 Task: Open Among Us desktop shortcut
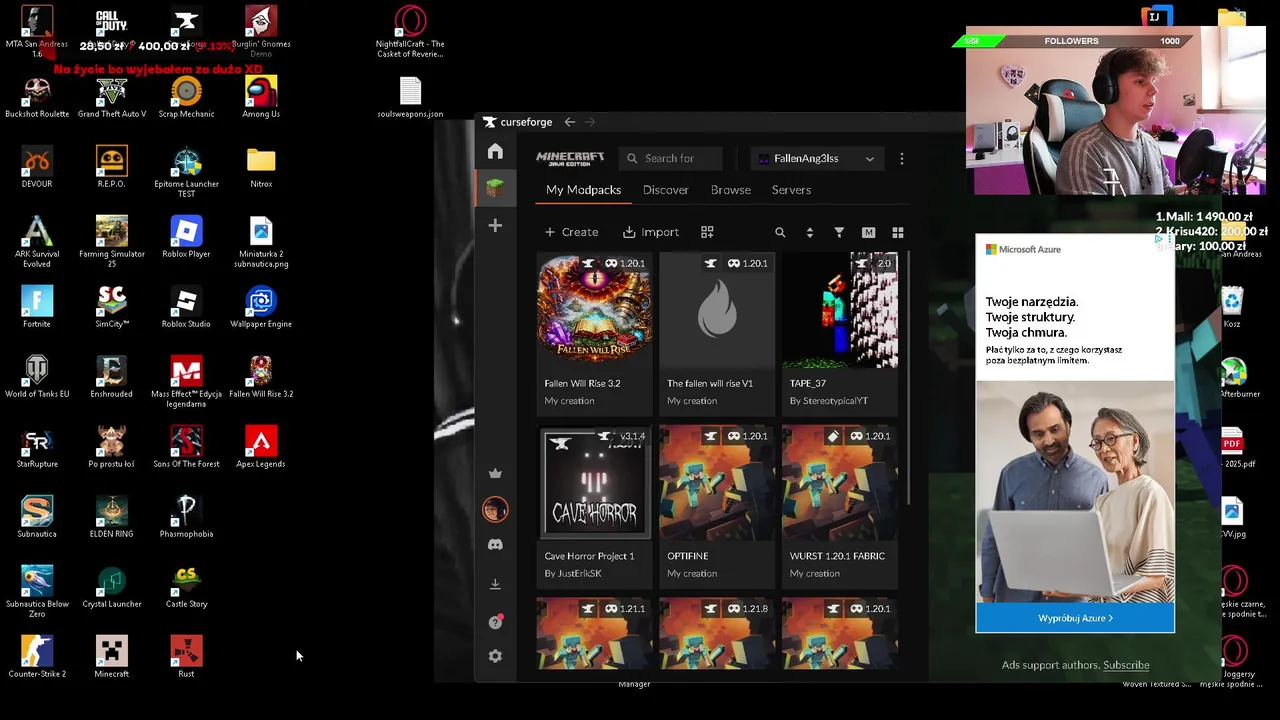coord(261,99)
